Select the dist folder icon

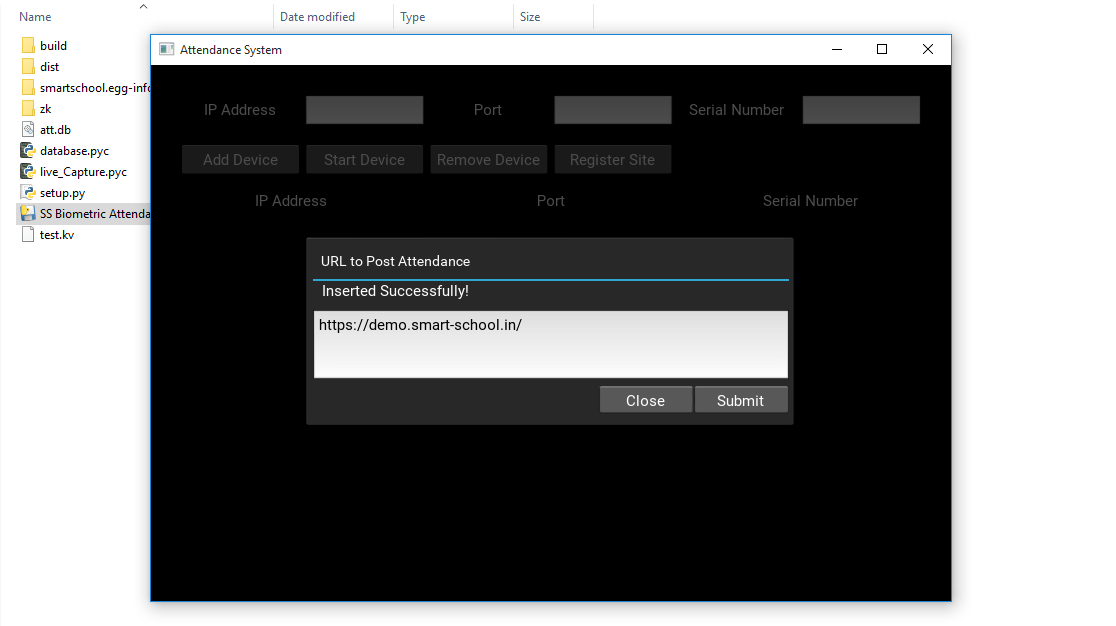(28, 67)
